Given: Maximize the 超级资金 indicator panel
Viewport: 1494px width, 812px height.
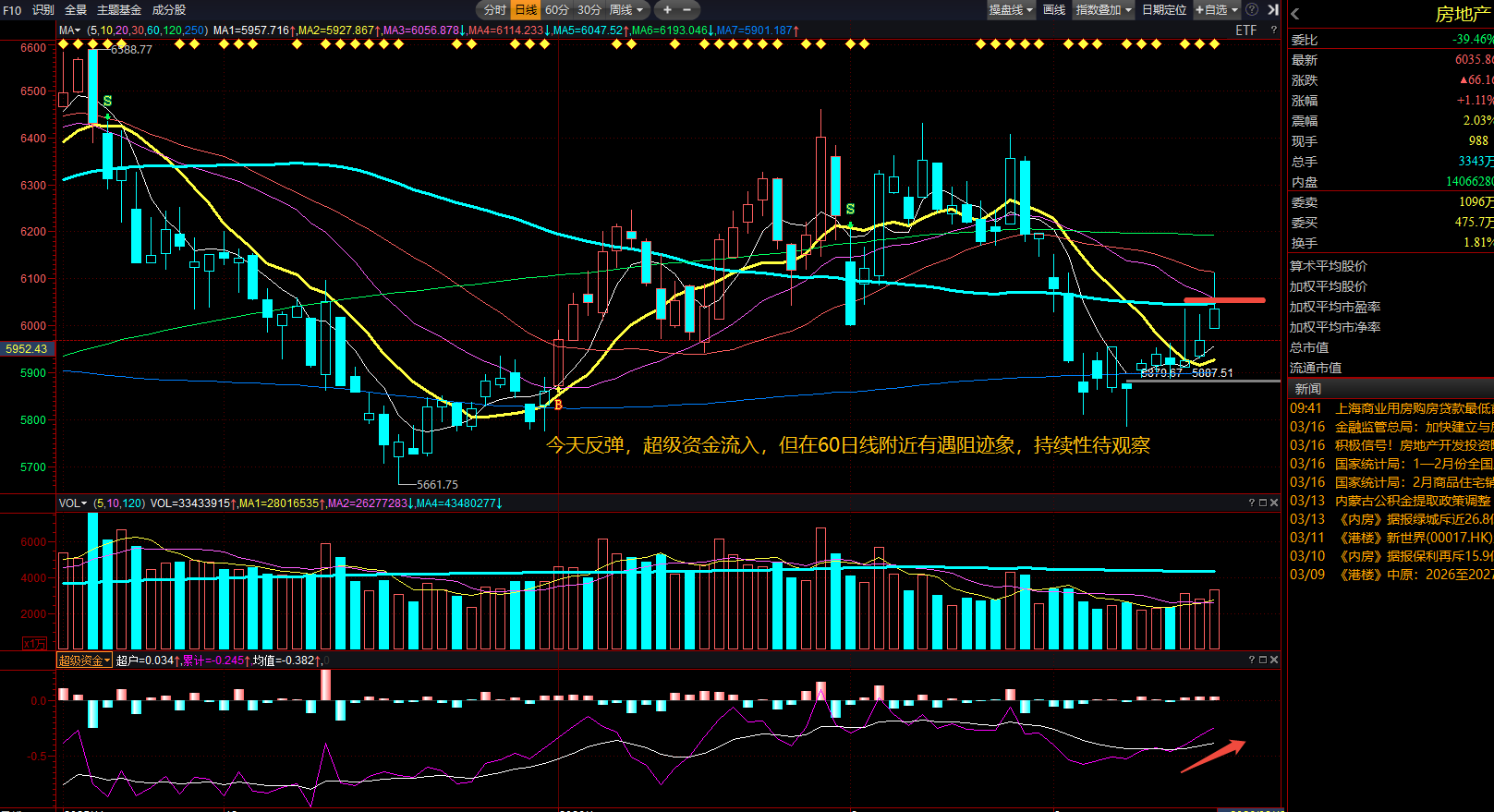Looking at the screenshot, I should tap(1263, 660).
